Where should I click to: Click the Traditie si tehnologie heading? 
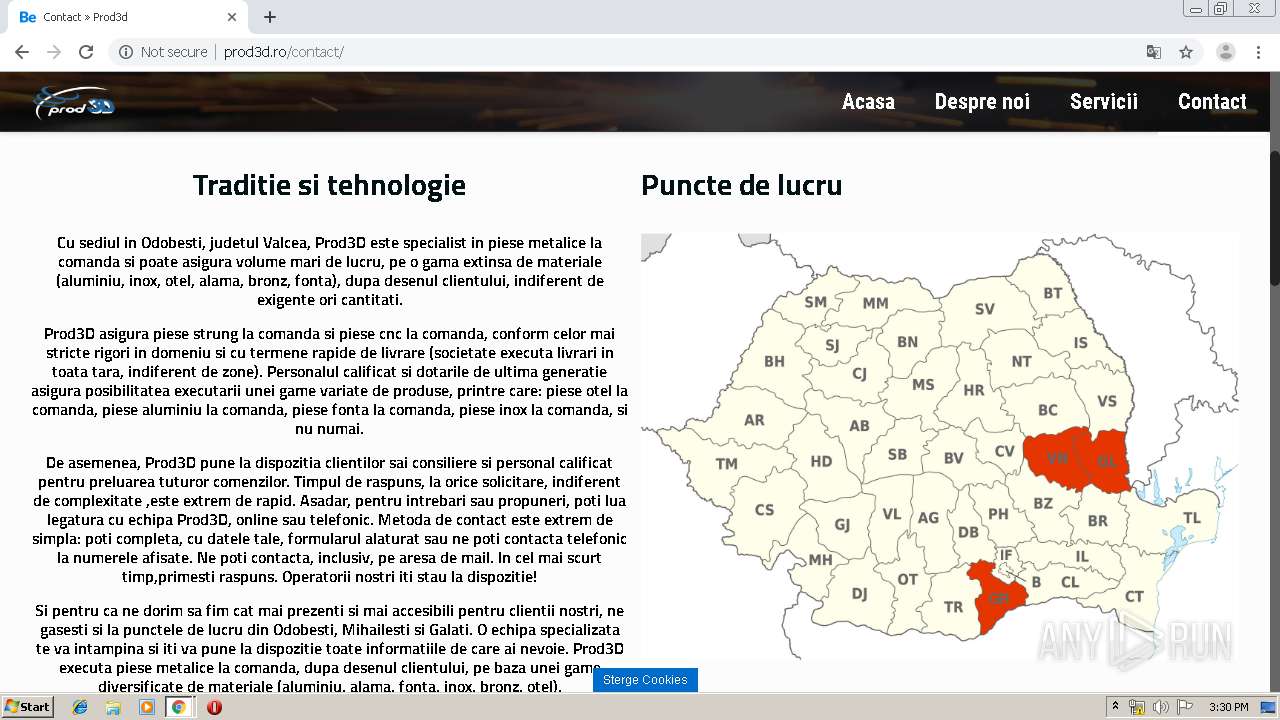[329, 185]
